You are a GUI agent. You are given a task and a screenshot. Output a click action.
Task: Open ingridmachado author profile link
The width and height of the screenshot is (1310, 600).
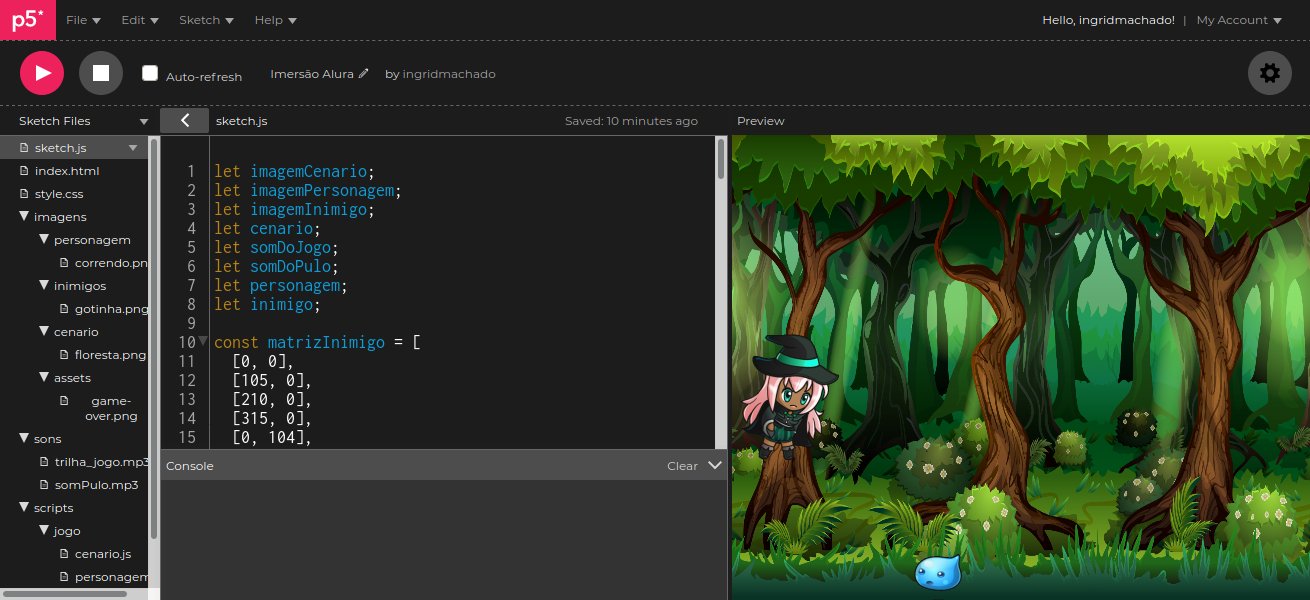coord(448,74)
